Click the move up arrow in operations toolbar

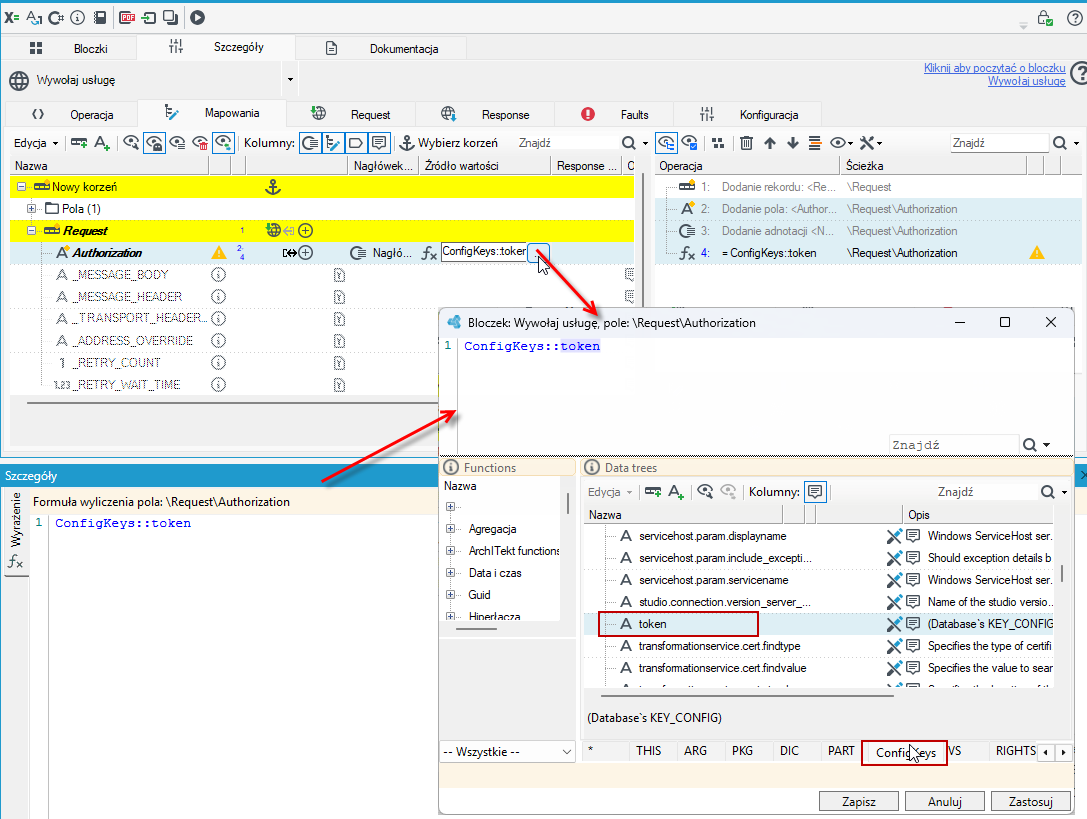pyautogui.click(x=769, y=143)
